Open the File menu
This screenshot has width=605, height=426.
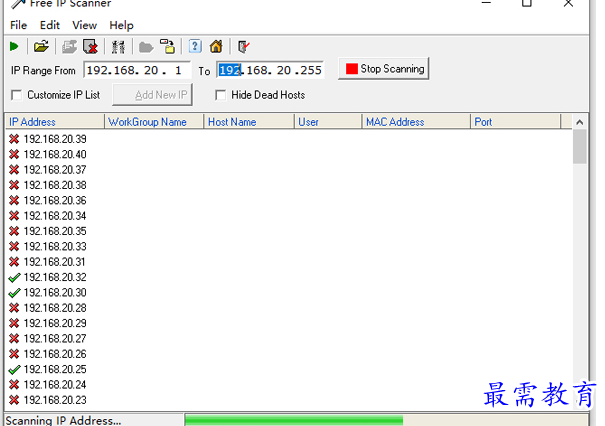pos(19,25)
